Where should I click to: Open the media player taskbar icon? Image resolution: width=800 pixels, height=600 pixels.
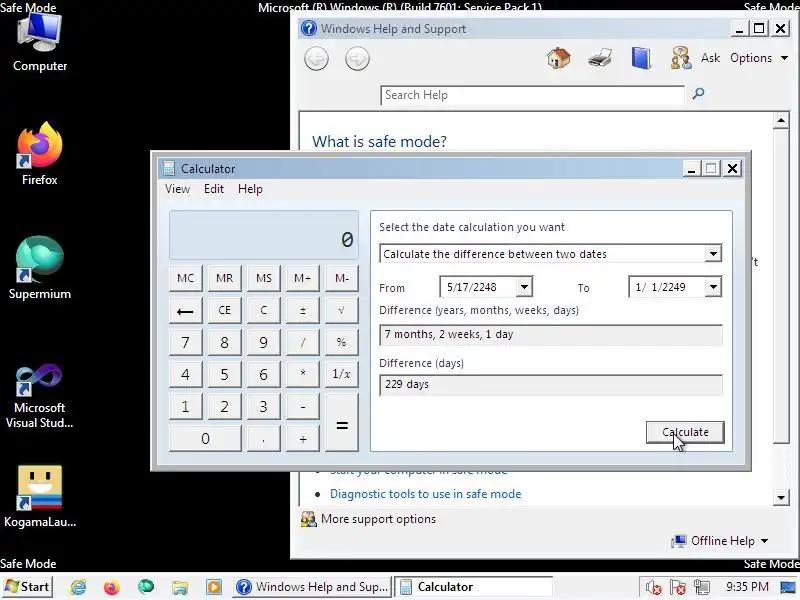[x=214, y=587]
